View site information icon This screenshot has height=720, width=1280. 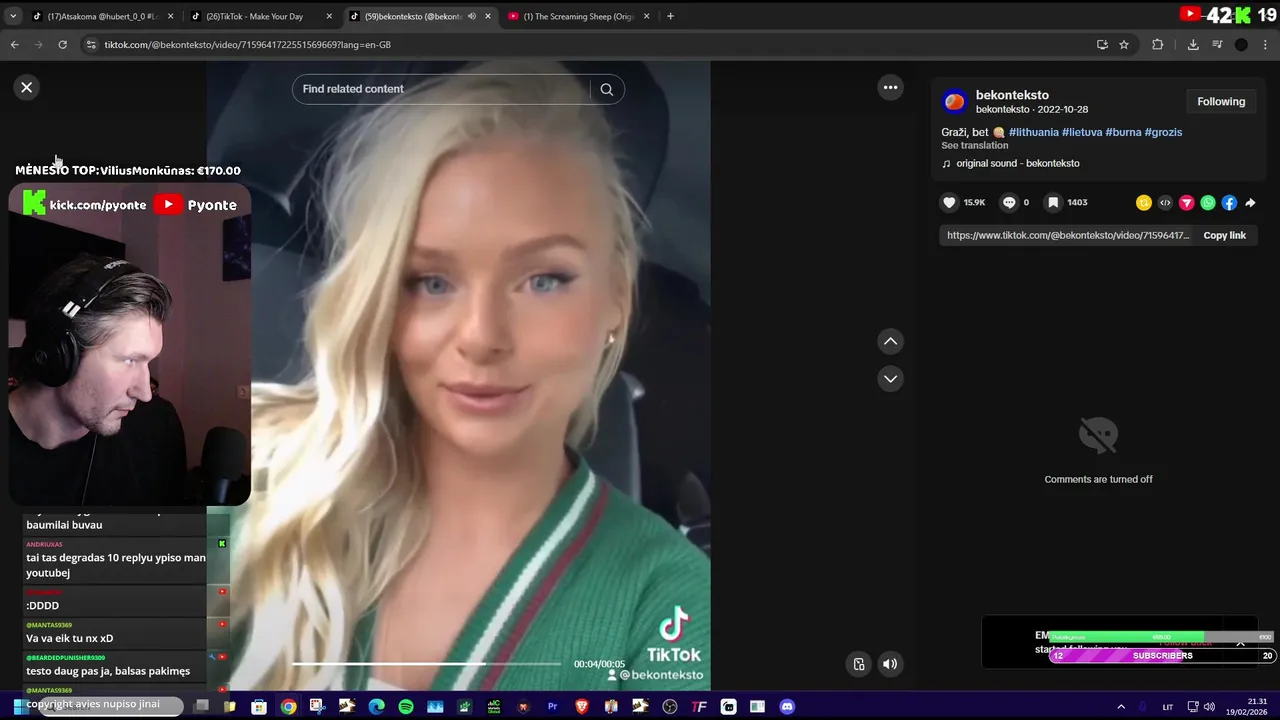coord(91,45)
